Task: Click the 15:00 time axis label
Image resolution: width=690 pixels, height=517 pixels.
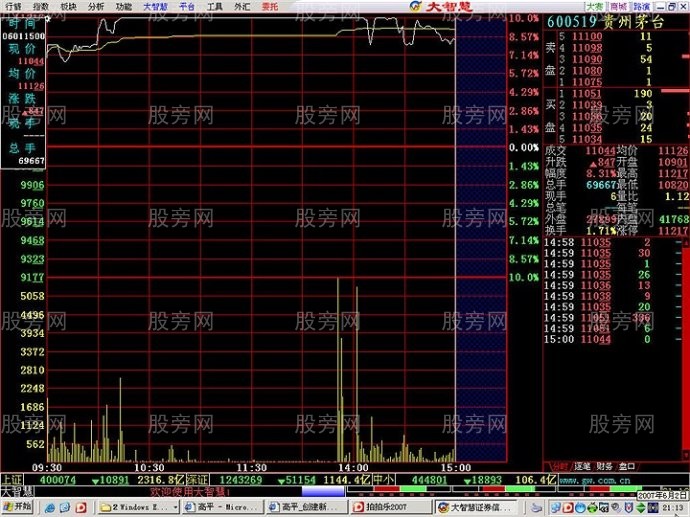Action: [456, 468]
